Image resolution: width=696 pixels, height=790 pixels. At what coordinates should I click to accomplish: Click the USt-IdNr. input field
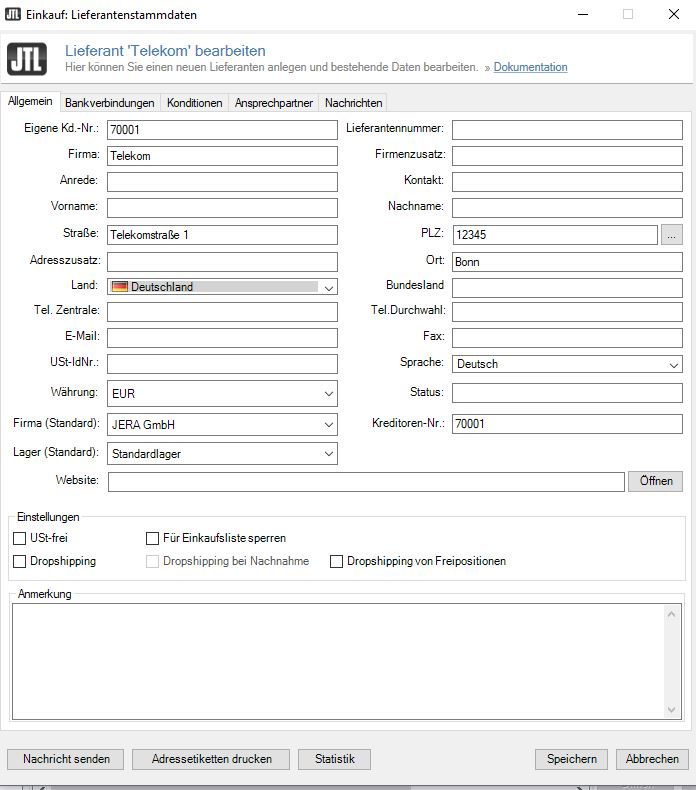coord(222,364)
